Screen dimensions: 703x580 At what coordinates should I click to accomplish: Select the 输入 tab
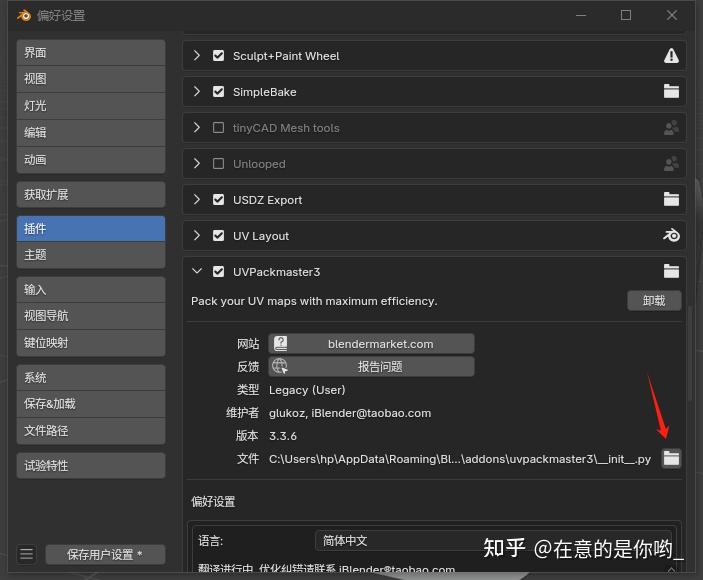point(91,290)
